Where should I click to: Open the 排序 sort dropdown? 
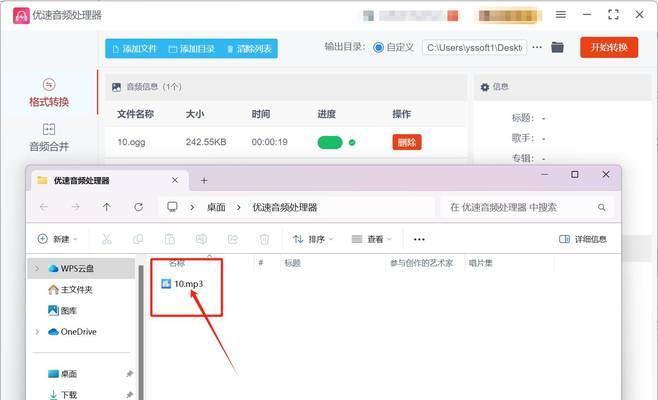click(x=313, y=239)
